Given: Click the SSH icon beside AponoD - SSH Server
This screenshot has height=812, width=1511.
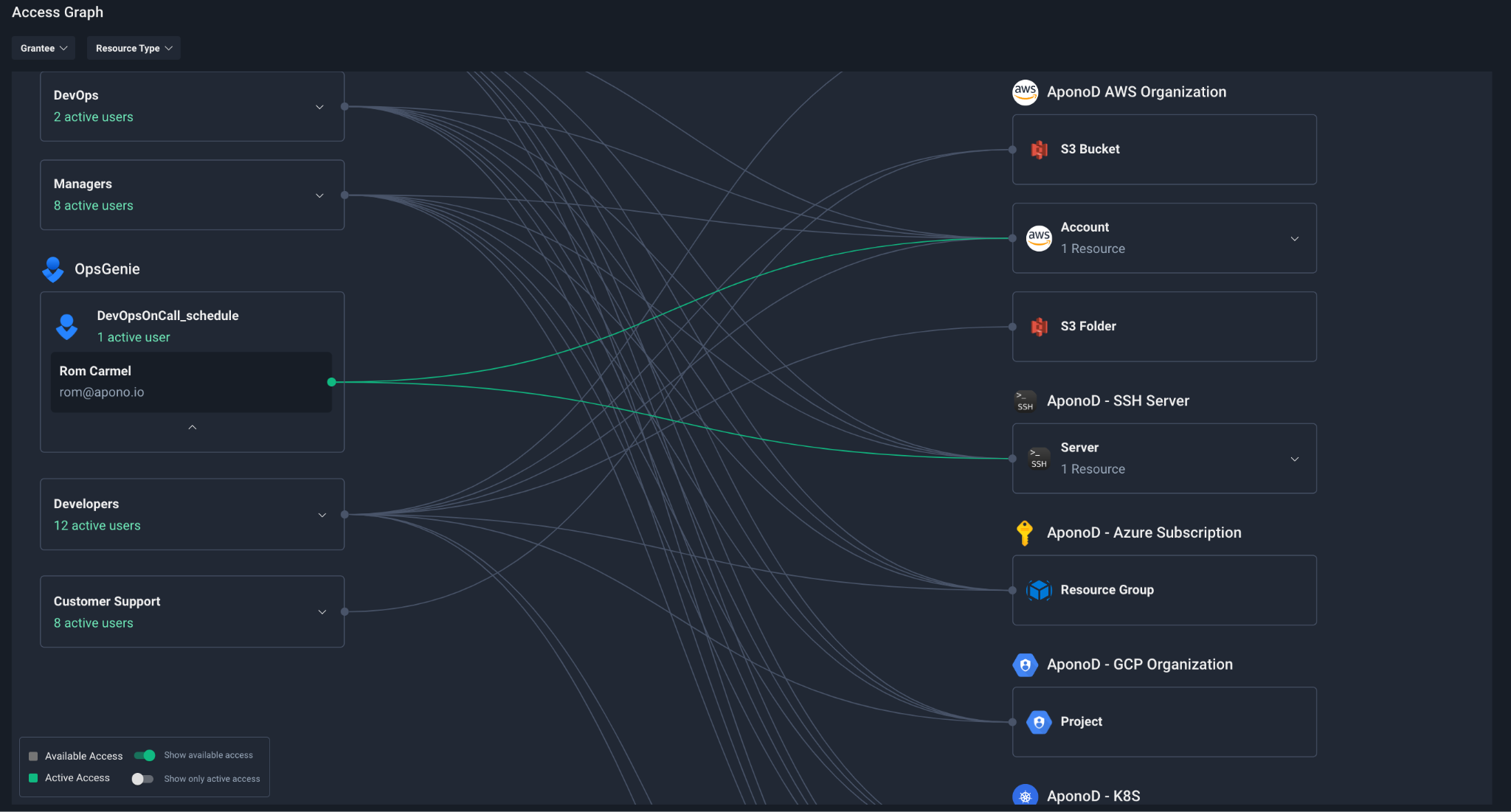Looking at the screenshot, I should click(1025, 401).
